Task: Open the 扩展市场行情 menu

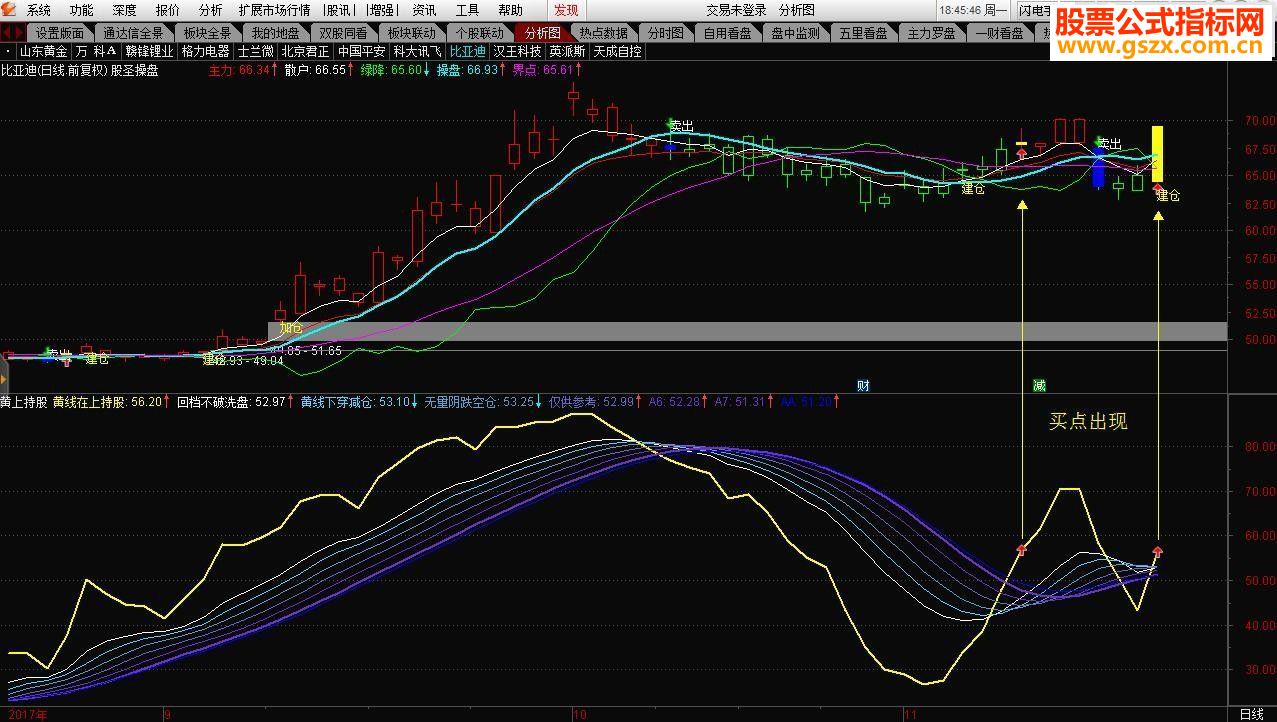Action: [x=274, y=10]
